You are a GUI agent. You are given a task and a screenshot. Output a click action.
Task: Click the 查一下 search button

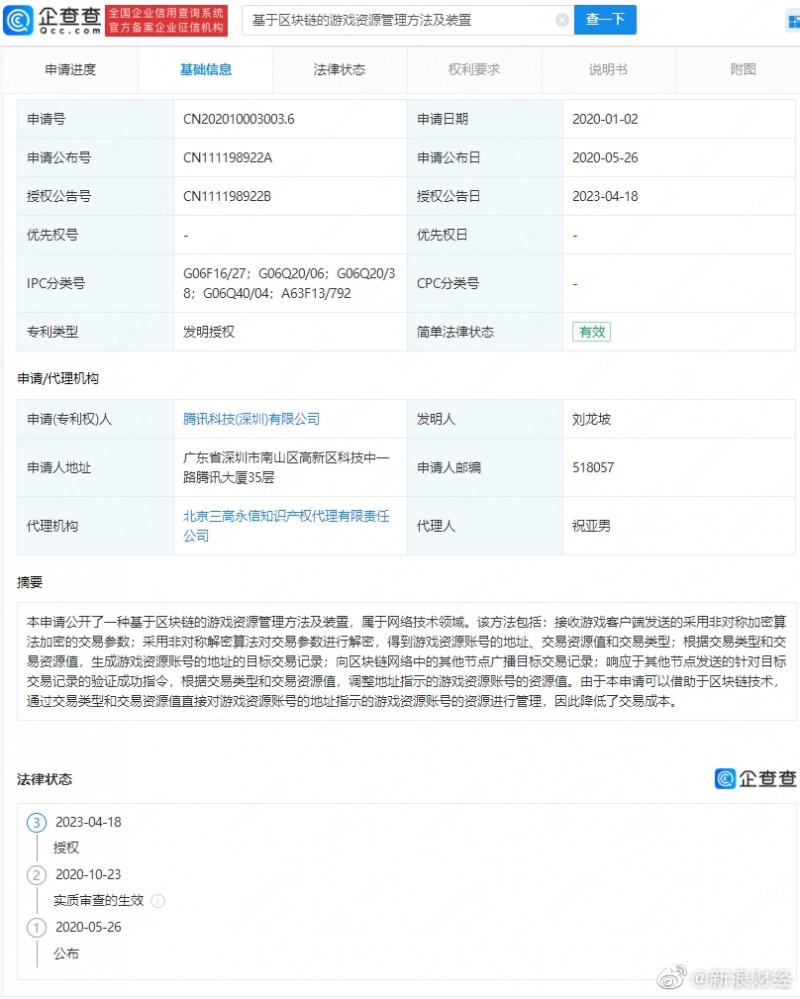click(605, 19)
